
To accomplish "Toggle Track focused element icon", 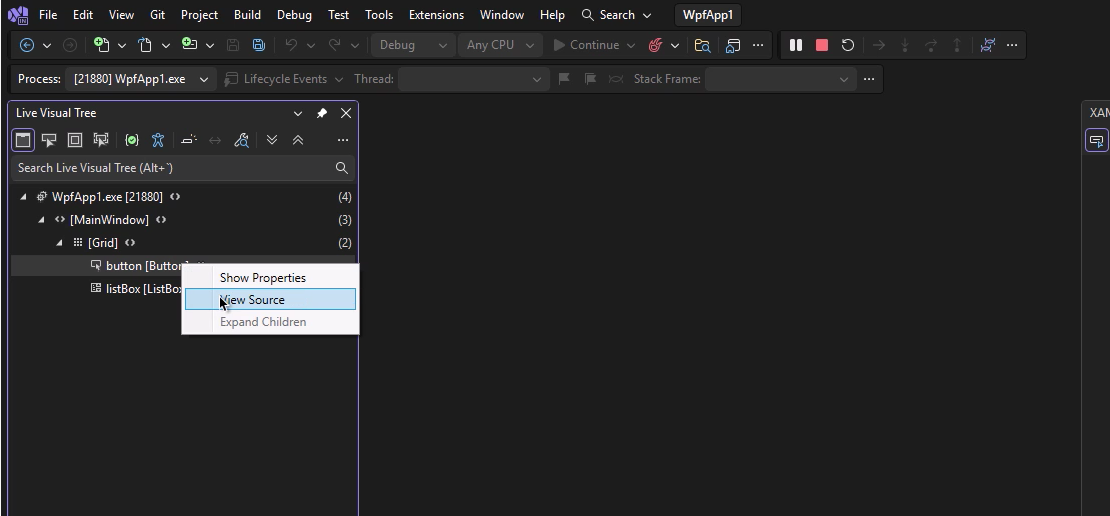I will 101,140.
